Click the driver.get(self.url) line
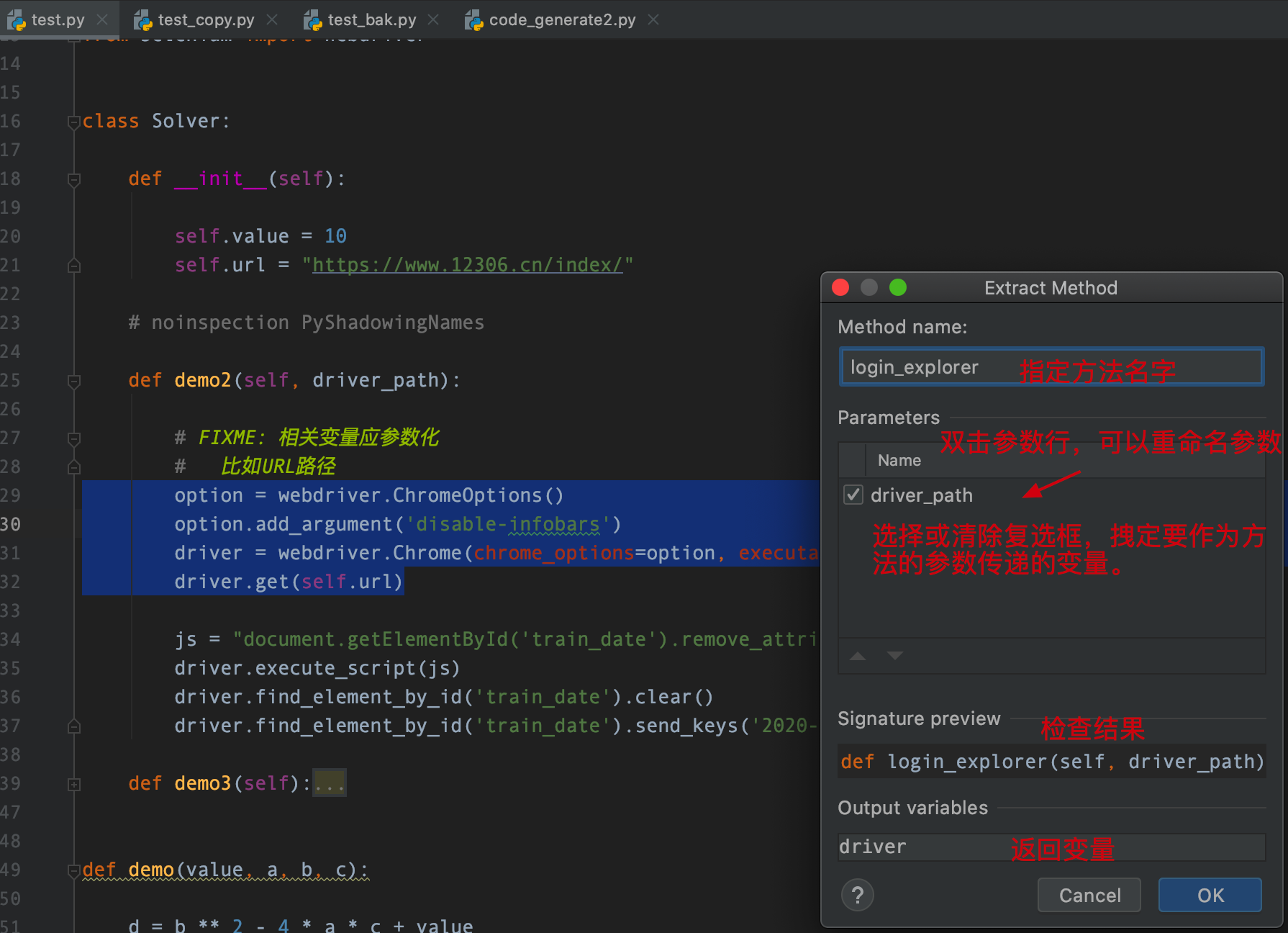Screen dimensions: 1288x933 (288, 582)
